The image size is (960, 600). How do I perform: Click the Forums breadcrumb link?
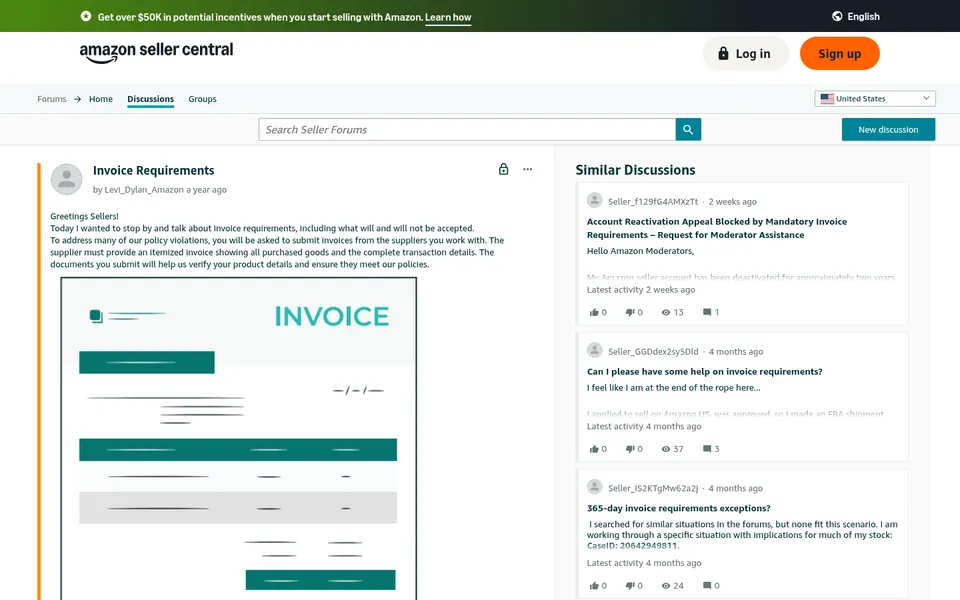tap(51, 99)
